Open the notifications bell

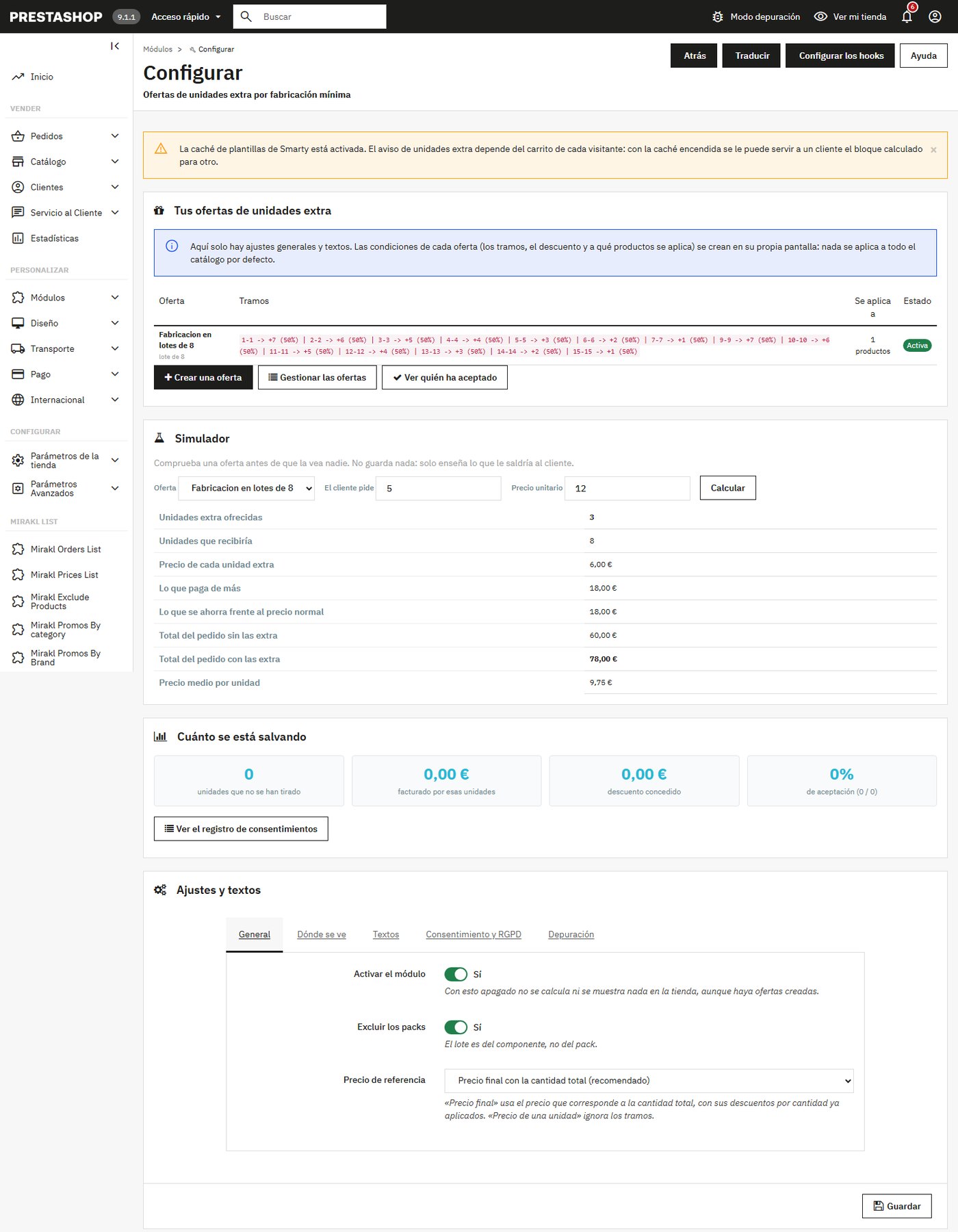tap(907, 16)
